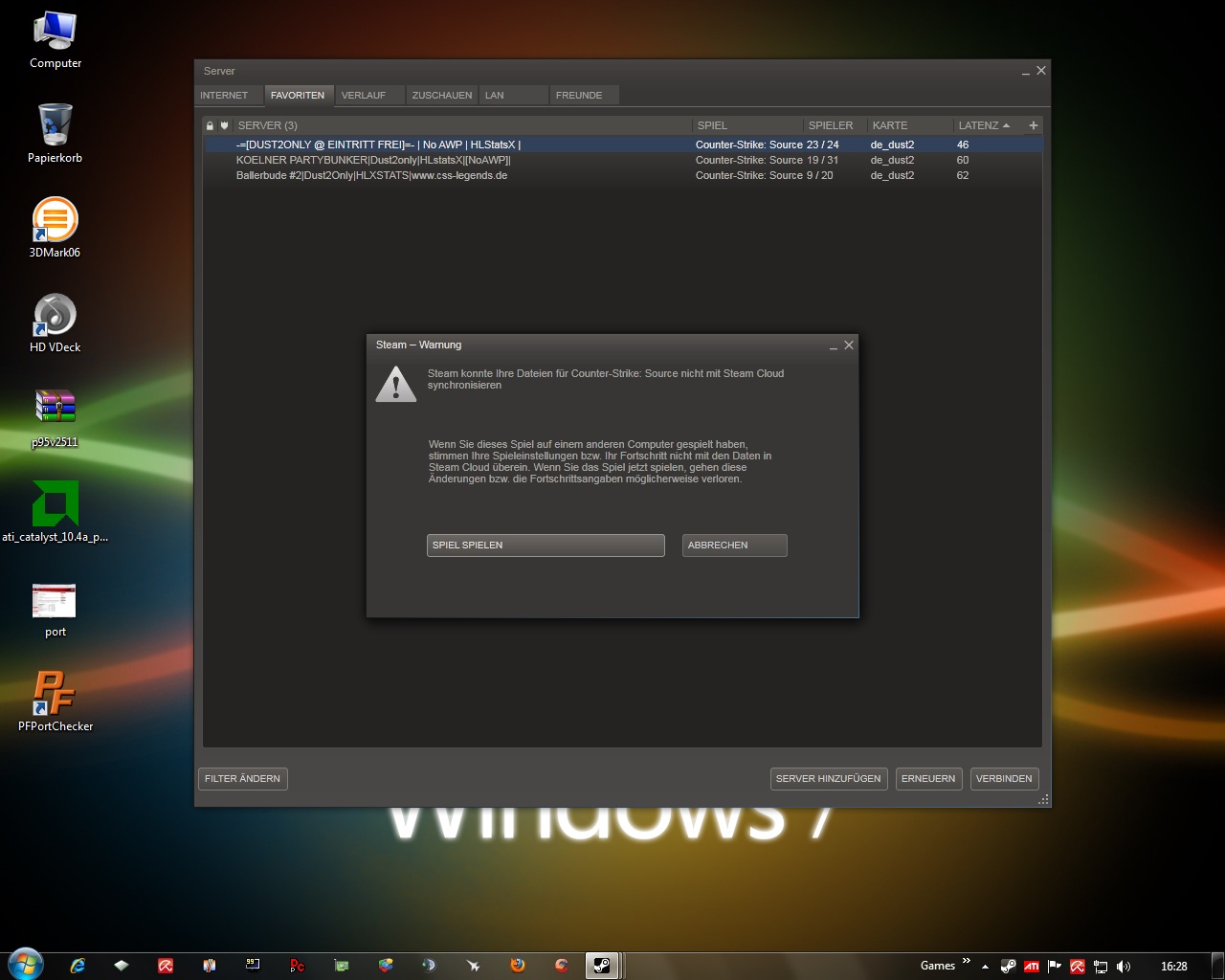Open the volume speaker tray icon
Screen dimensions: 1225x980
[1124, 967]
